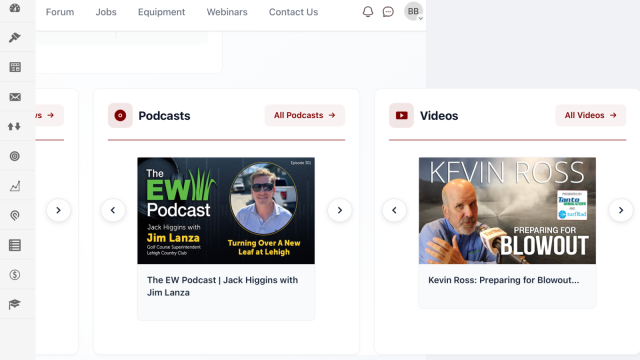
Task: Open the Contact Us menu item
Action: pos(293,12)
